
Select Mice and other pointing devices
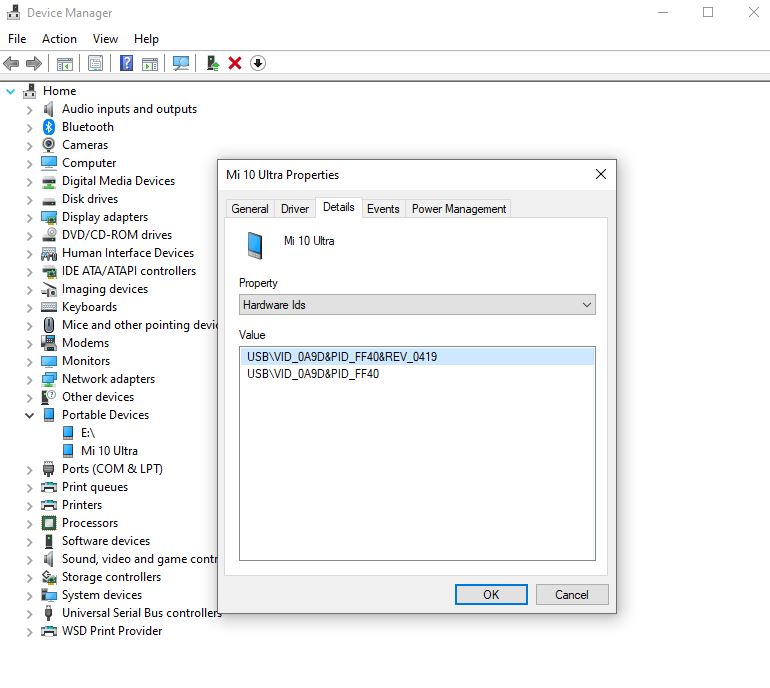[140, 325]
